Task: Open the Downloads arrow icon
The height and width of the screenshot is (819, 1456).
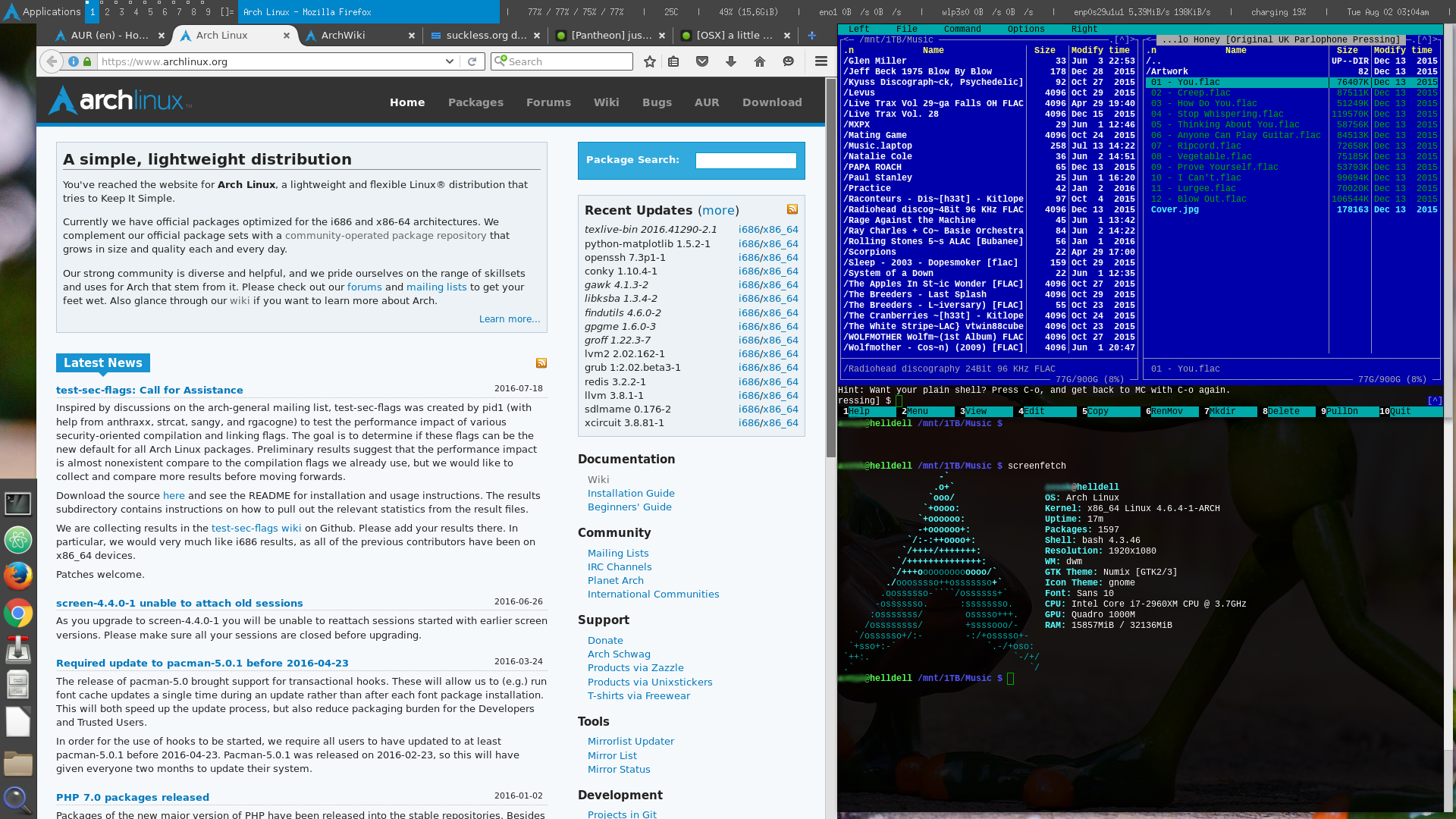Action: 731,61
